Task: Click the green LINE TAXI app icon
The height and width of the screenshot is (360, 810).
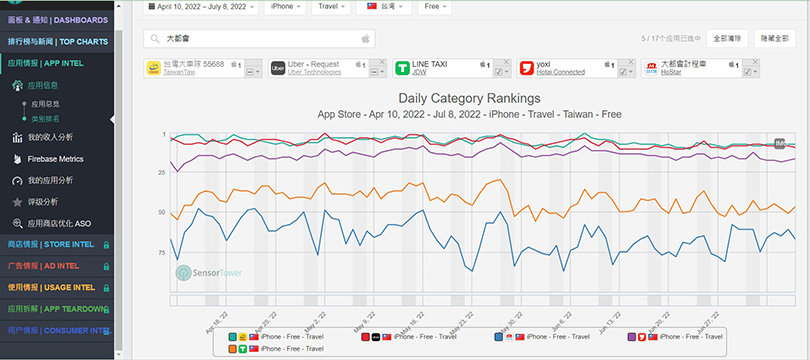Action: 402,68
